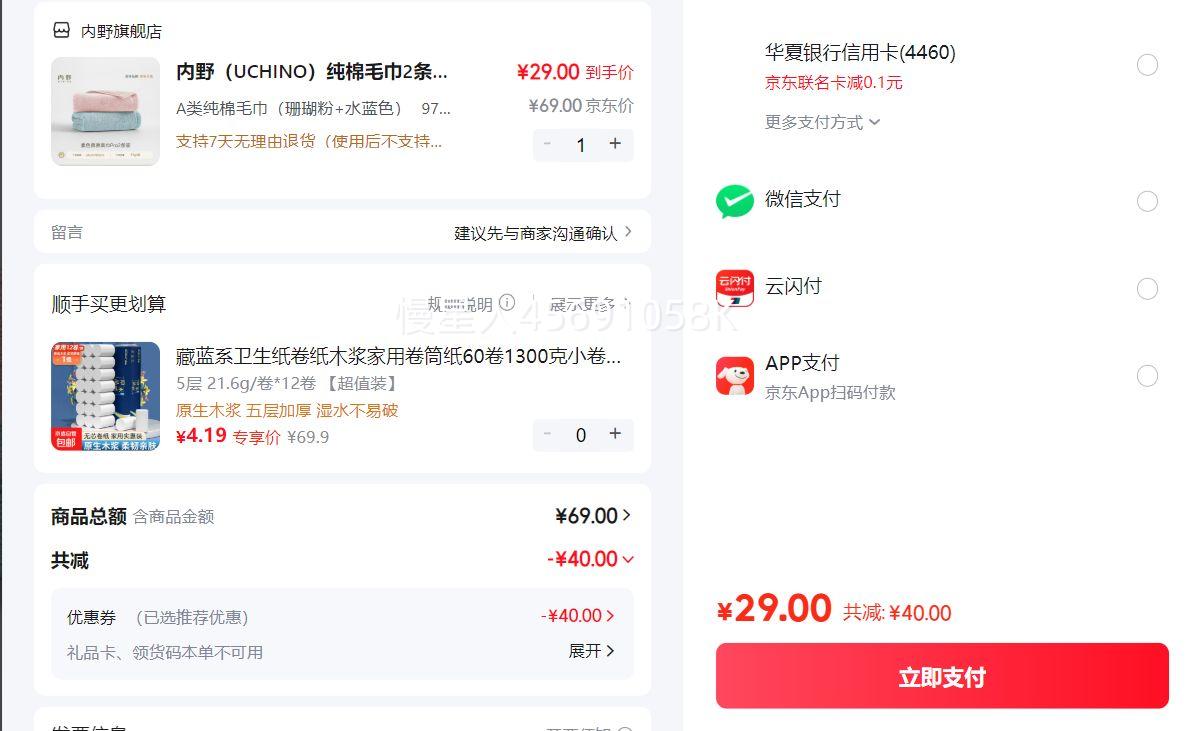The image size is (1201, 731).
Task: Increase UCHINO towel quantity with plus
Action: pyautogui.click(x=615, y=144)
